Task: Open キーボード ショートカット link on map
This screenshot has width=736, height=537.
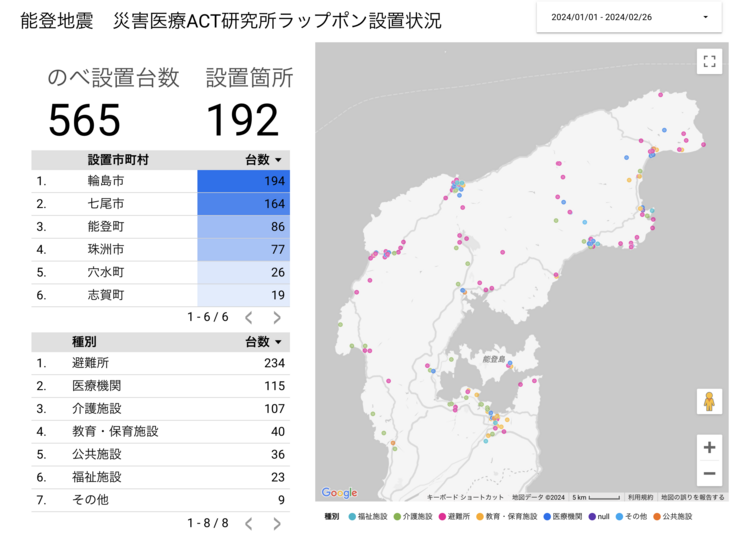Action: [465, 497]
